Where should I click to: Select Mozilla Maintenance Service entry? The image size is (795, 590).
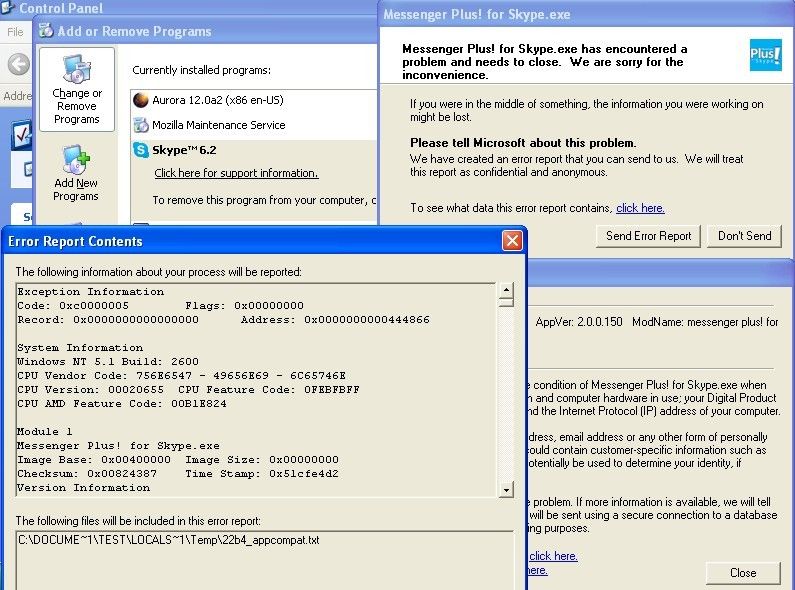tap(219, 125)
